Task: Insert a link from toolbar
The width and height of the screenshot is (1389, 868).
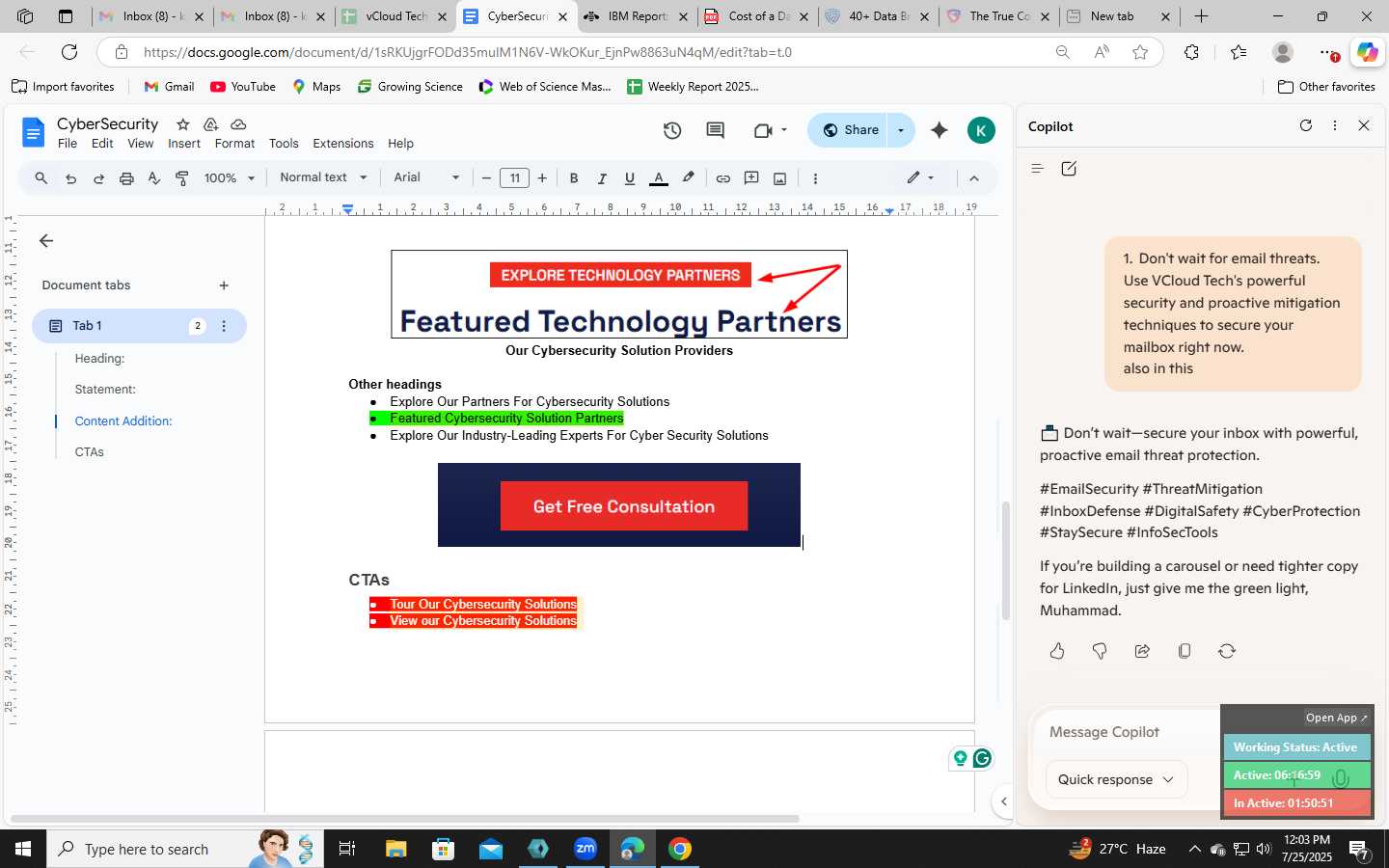Action: tap(722, 178)
